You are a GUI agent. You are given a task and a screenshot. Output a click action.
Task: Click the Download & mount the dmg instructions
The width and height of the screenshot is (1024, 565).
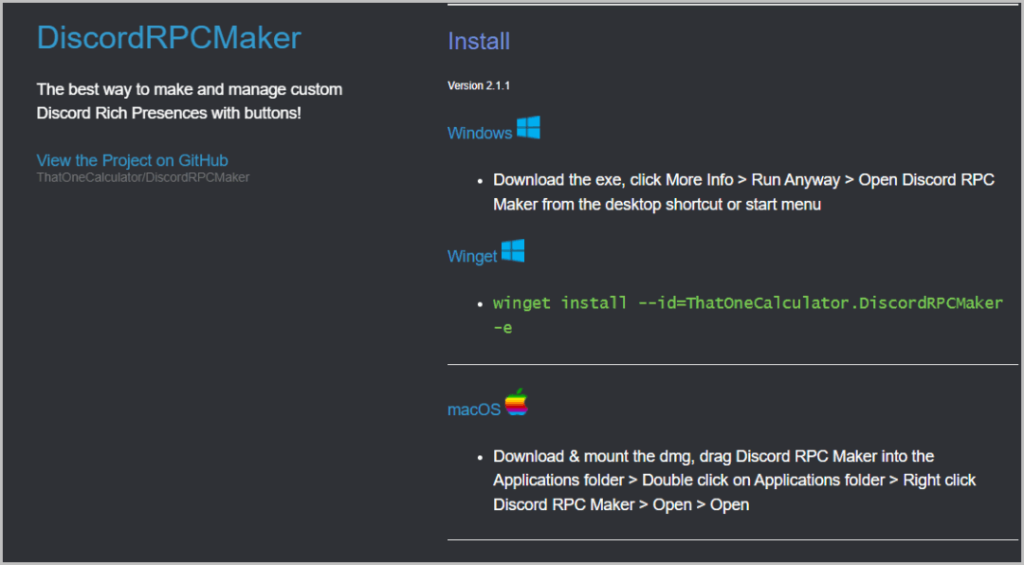(735, 480)
